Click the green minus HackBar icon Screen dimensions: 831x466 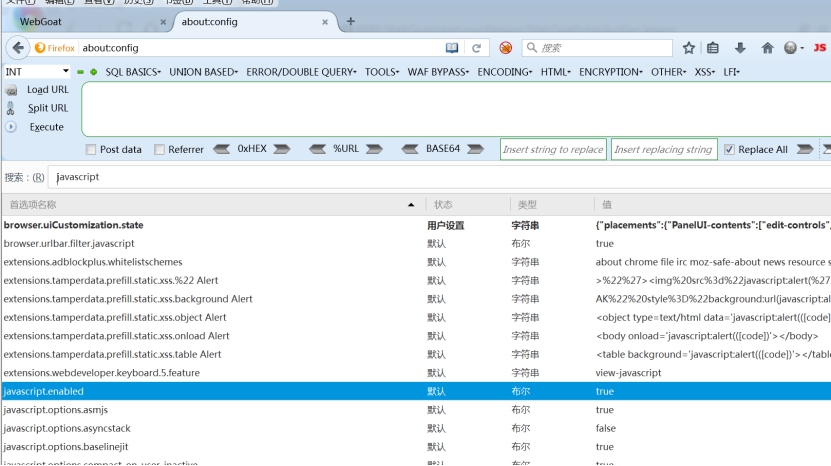coord(81,72)
